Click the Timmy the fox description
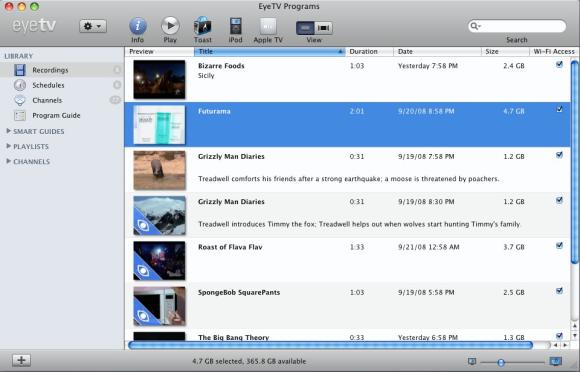Viewport: 580px width, 372px height. click(359, 224)
